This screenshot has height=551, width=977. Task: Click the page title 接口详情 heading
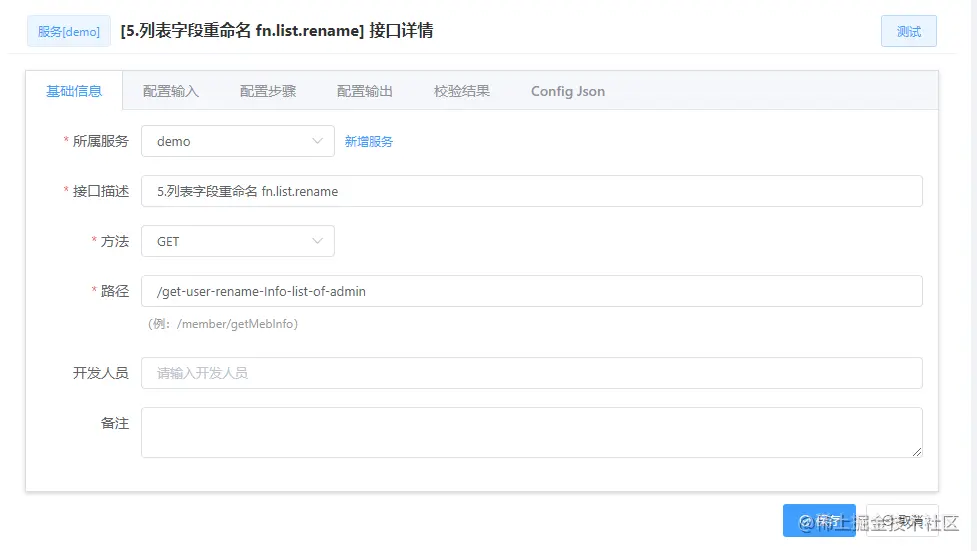pyautogui.click(x=277, y=31)
